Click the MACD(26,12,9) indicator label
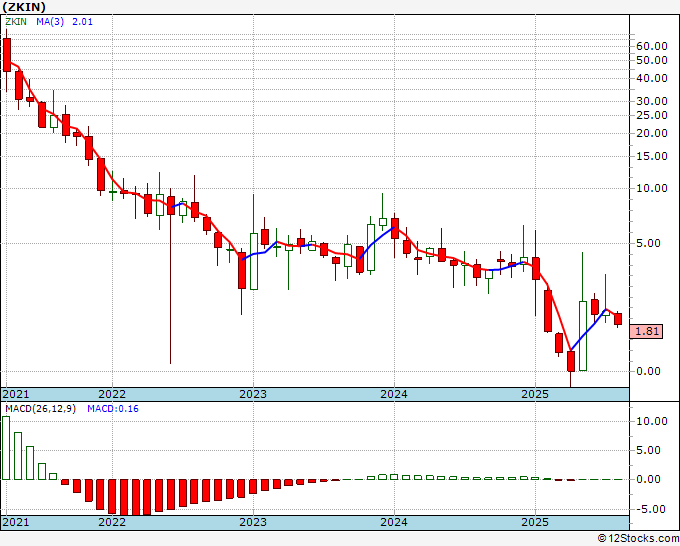 click(40, 409)
